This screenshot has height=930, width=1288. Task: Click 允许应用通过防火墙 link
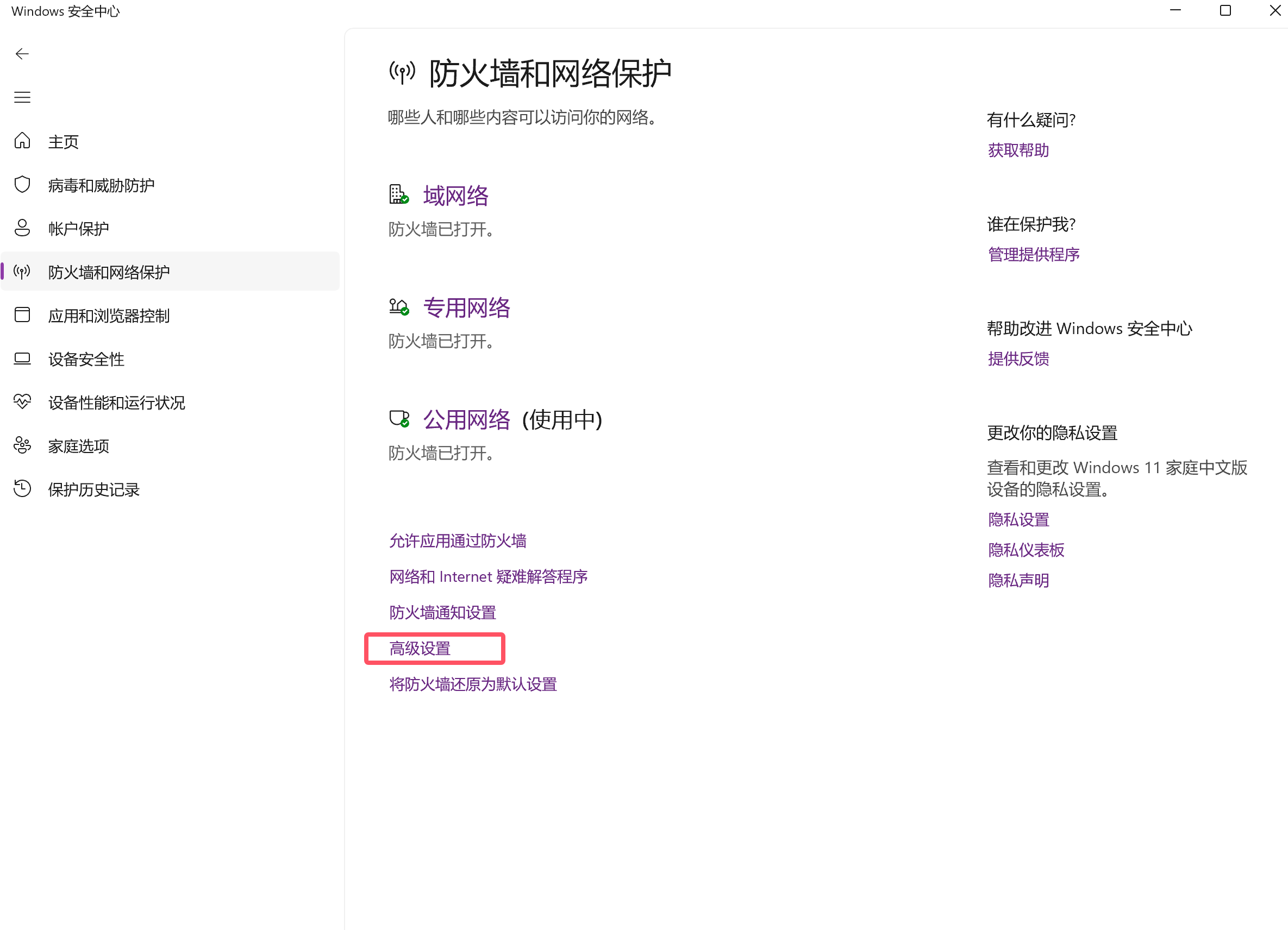[x=457, y=541]
